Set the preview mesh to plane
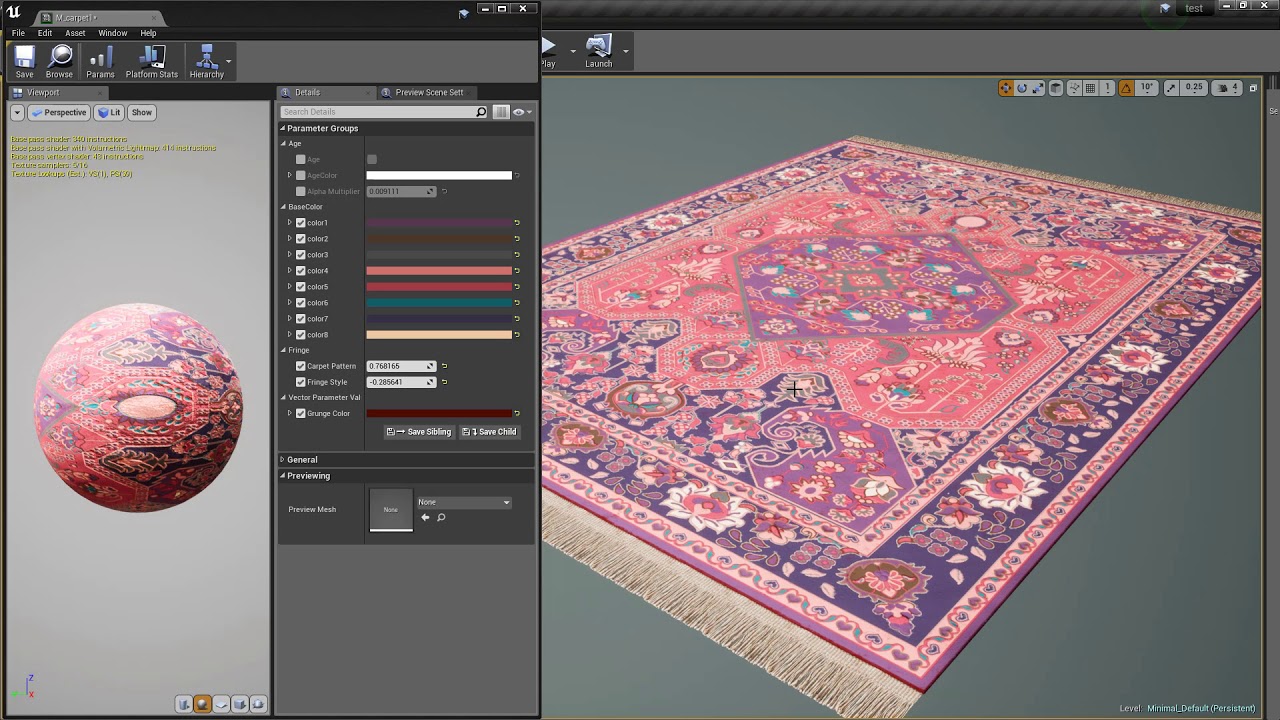Screen dimensions: 1280x720 click(x=221, y=704)
